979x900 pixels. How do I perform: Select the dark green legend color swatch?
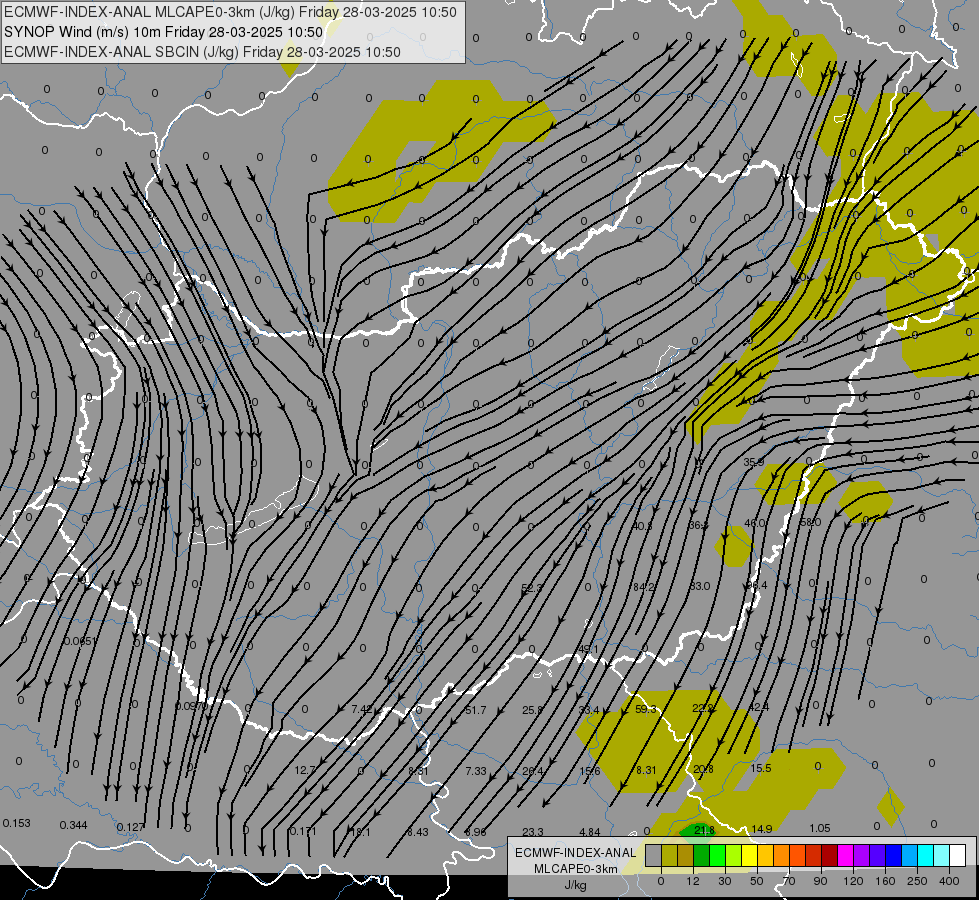click(702, 855)
